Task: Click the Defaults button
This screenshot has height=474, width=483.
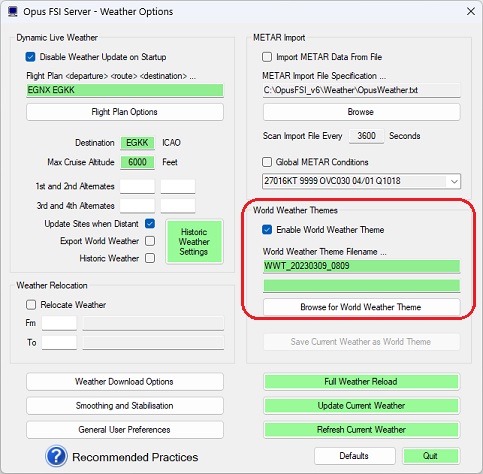Action: (x=354, y=456)
